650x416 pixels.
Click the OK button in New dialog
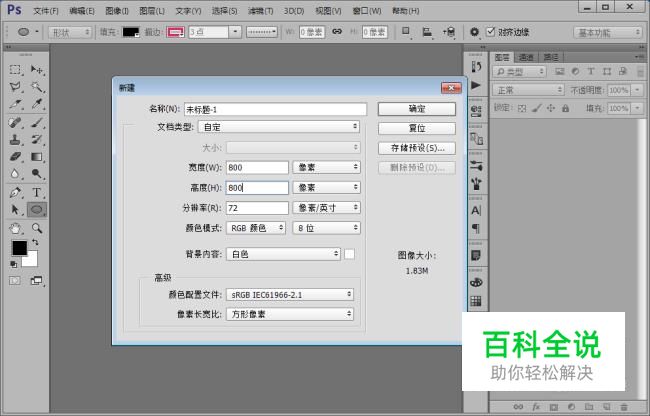[x=417, y=109]
